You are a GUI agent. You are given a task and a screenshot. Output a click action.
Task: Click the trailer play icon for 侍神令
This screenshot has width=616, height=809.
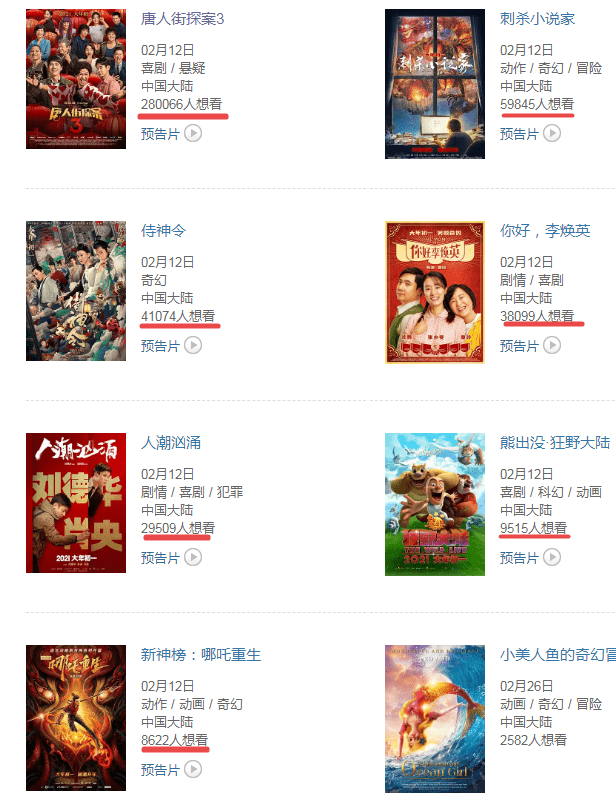coord(193,345)
